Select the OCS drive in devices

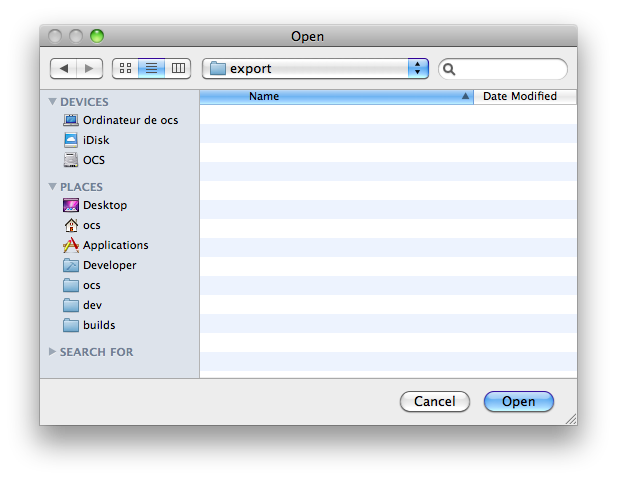point(93,160)
